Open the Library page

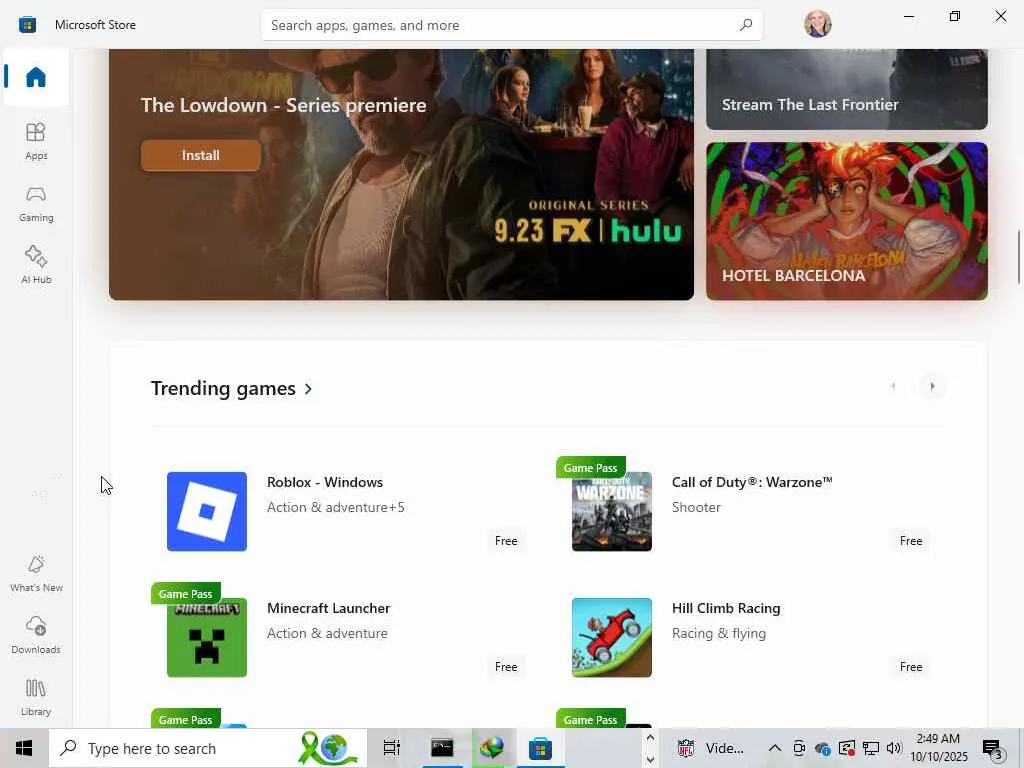36,697
